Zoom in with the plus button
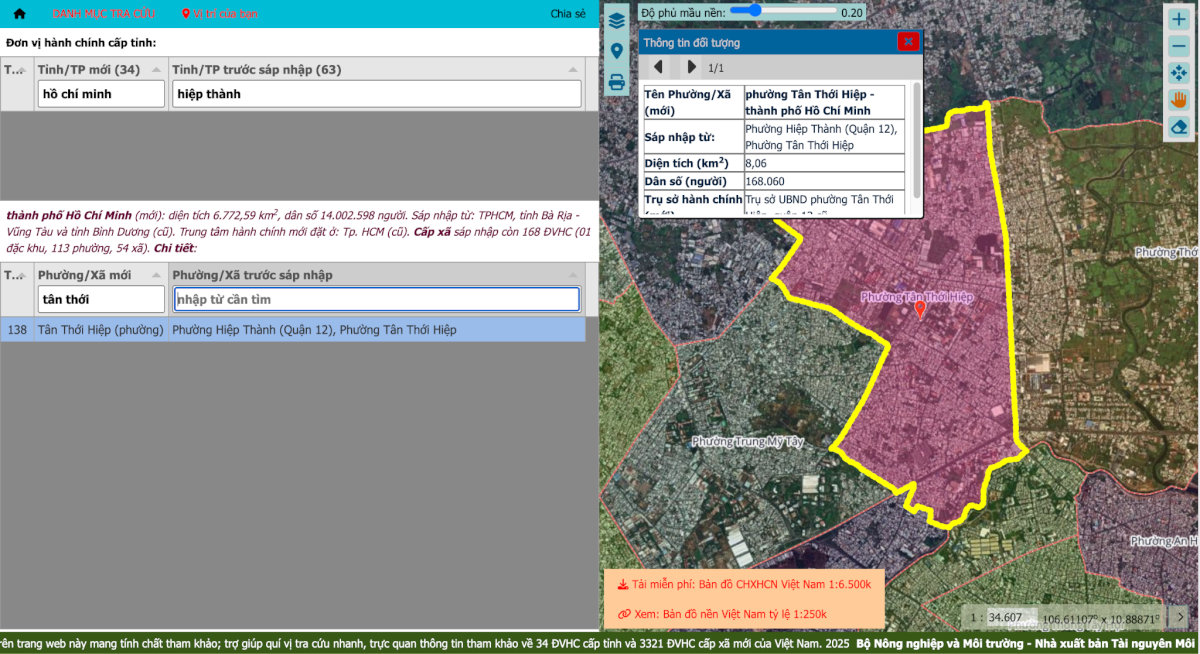The width and height of the screenshot is (1200, 654). pos(1179,20)
